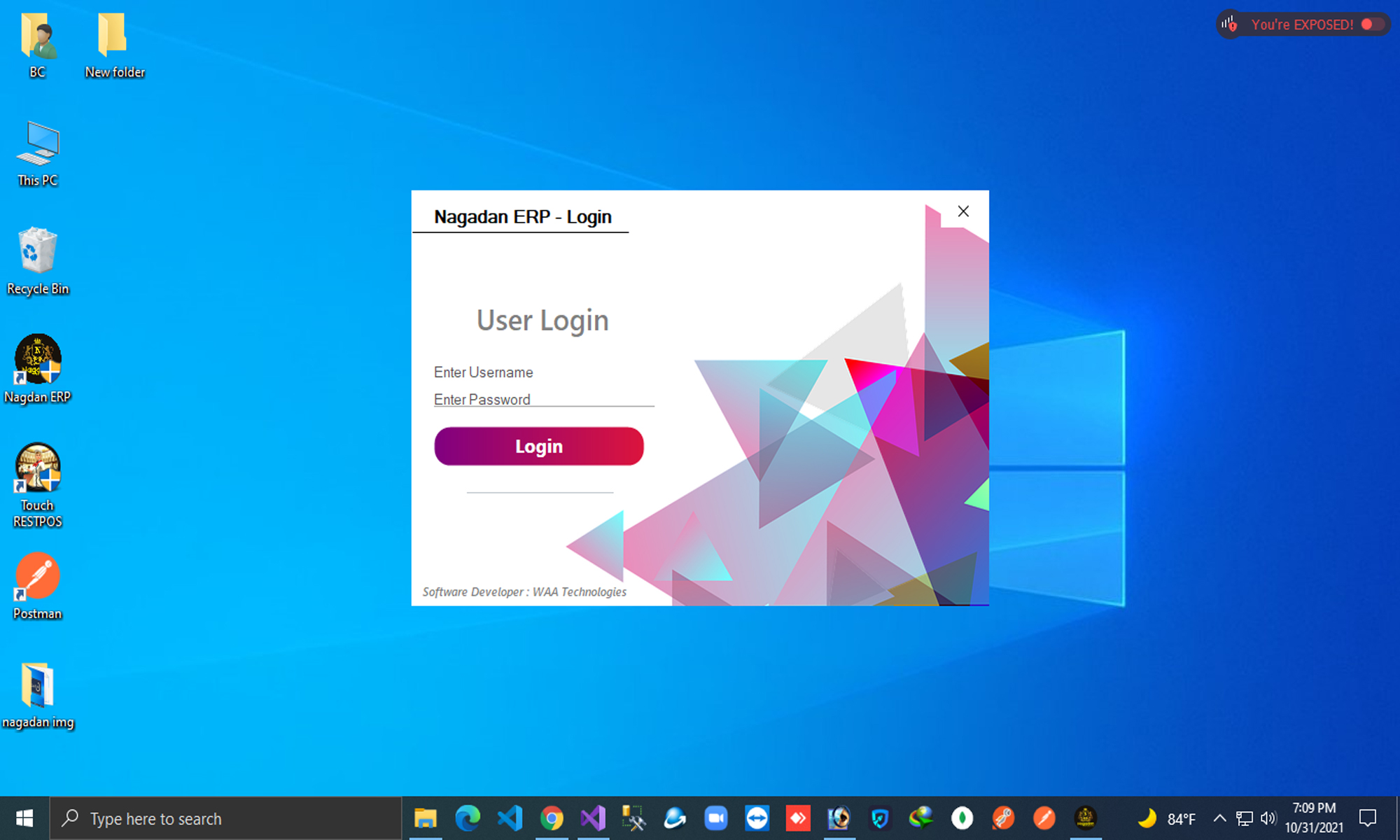Click the Login button
Image resolution: width=1400 pixels, height=840 pixels.
[x=538, y=447]
